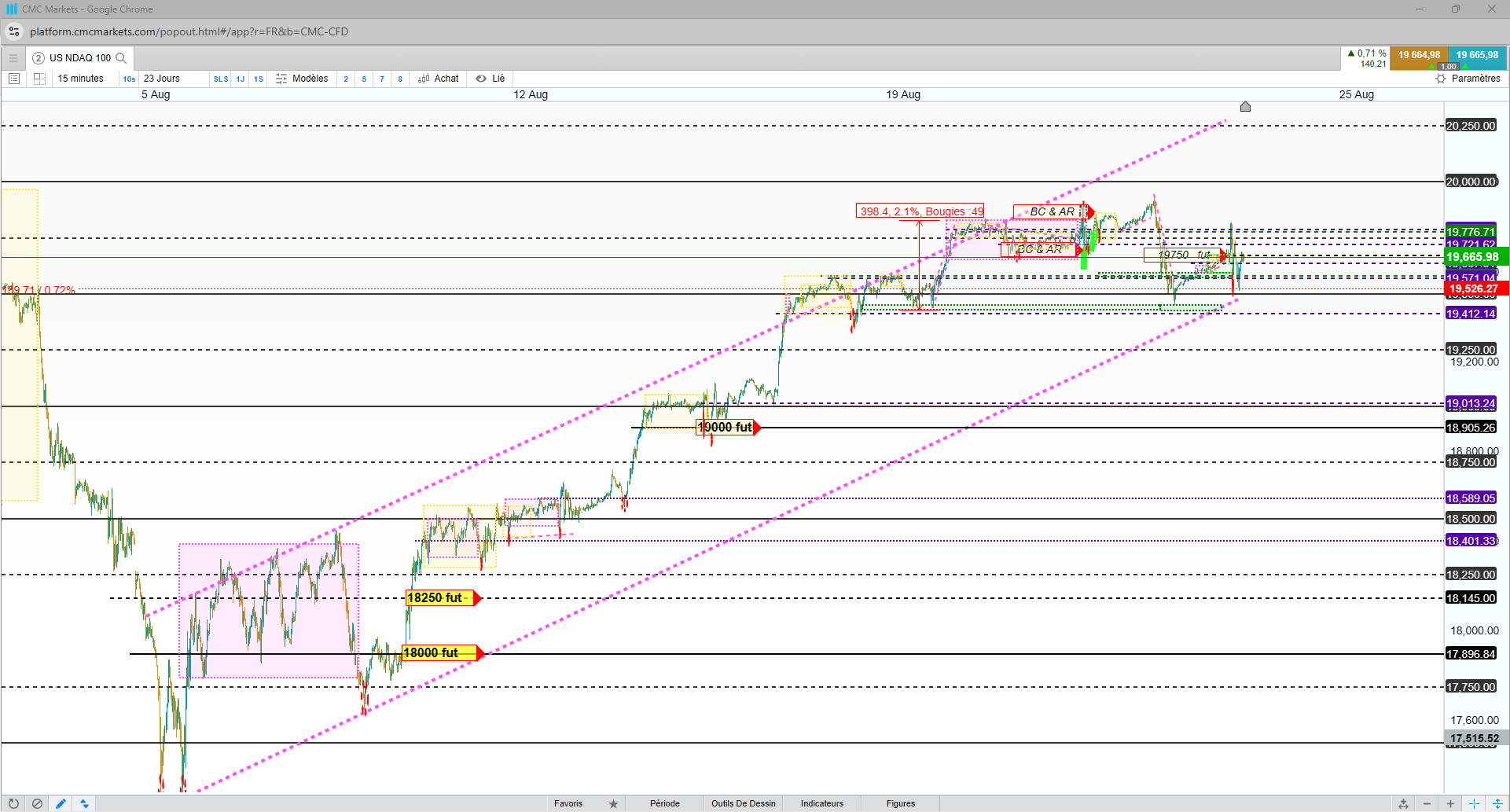Viewport: 1510px width, 812px height.
Task: Open the Outils De Dessin tab
Action: (744, 803)
